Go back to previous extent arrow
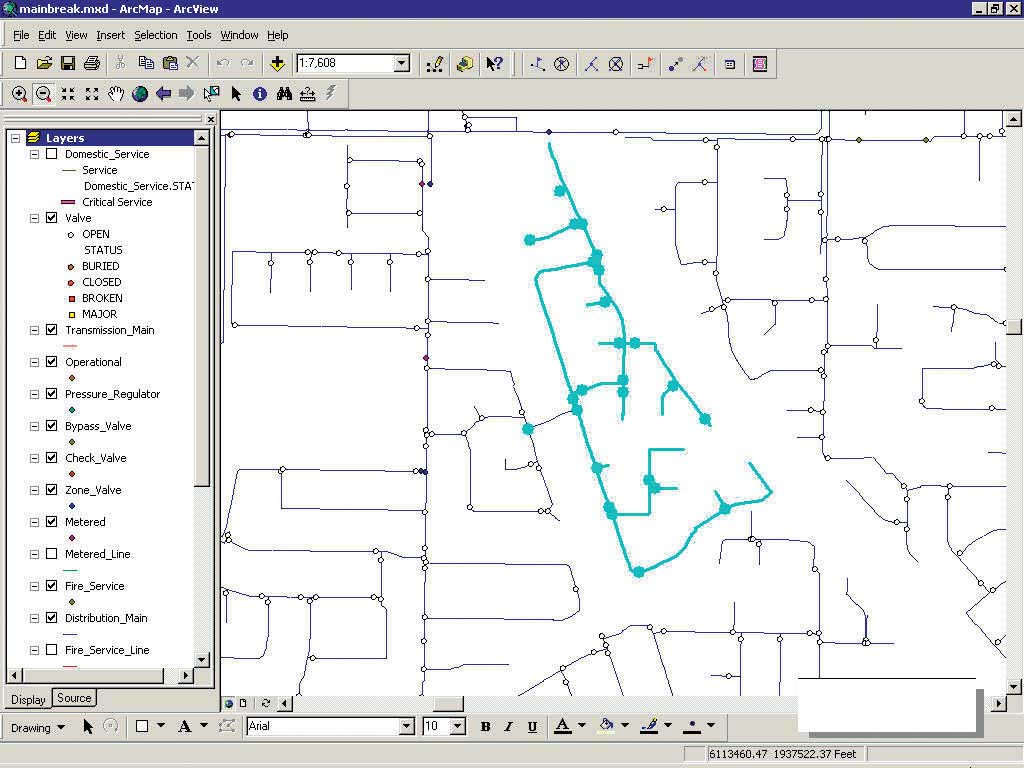 point(164,94)
